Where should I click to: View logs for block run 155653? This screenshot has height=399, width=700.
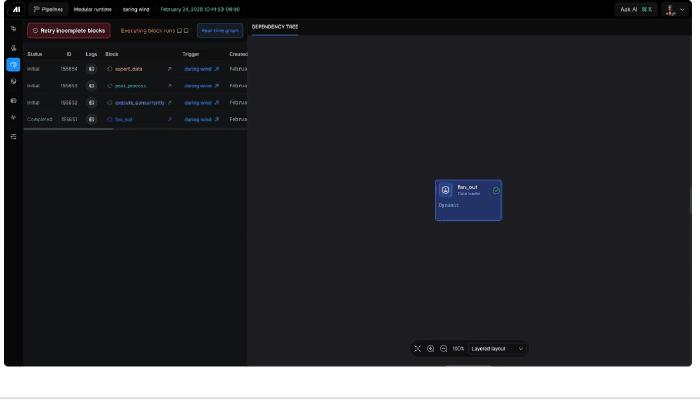coord(91,86)
